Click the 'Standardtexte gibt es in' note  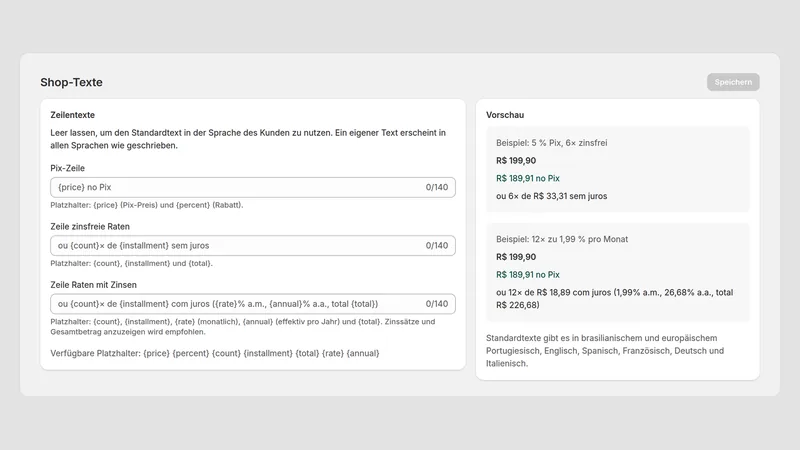click(x=605, y=351)
